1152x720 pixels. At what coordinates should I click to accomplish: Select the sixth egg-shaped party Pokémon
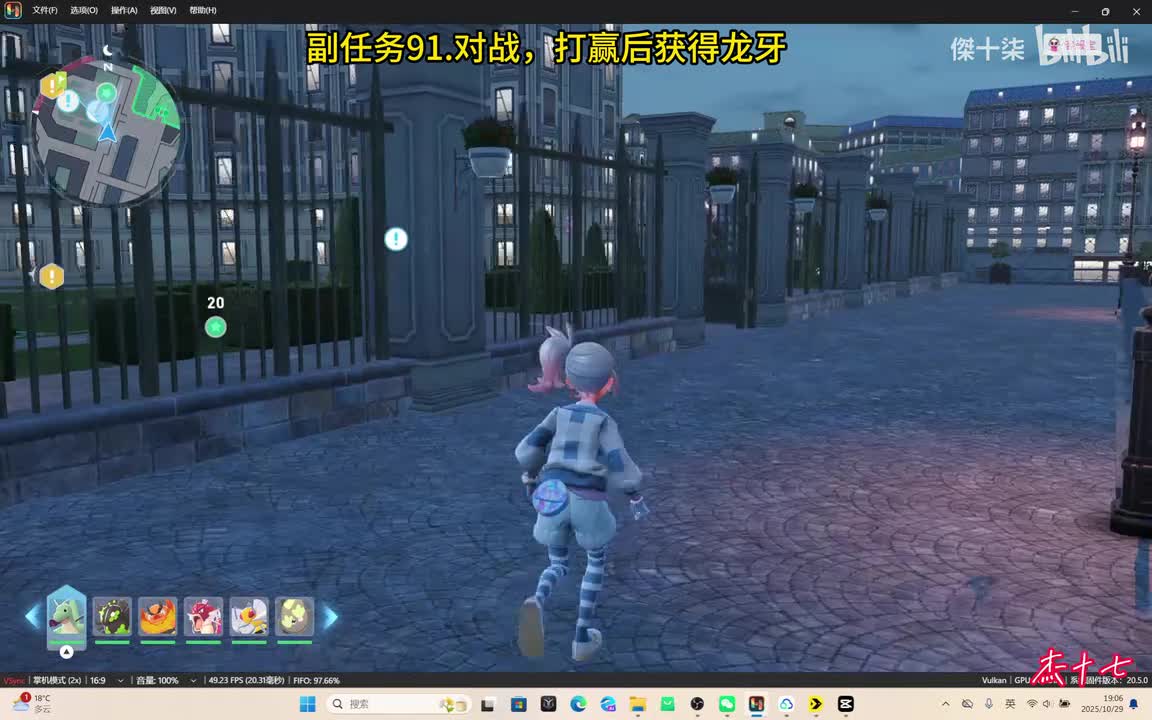point(295,616)
